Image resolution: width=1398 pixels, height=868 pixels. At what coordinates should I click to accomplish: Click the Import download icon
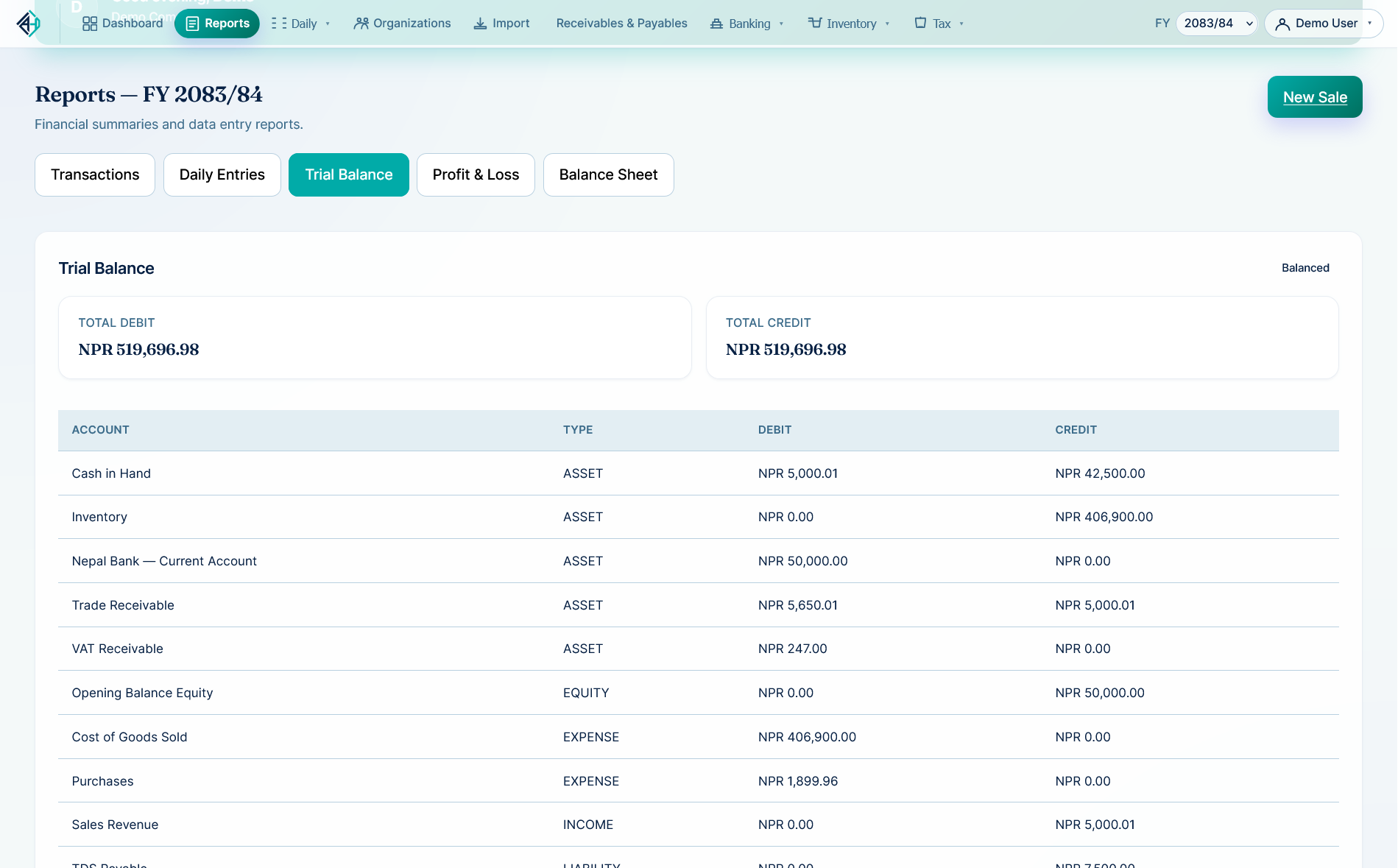coord(480,24)
